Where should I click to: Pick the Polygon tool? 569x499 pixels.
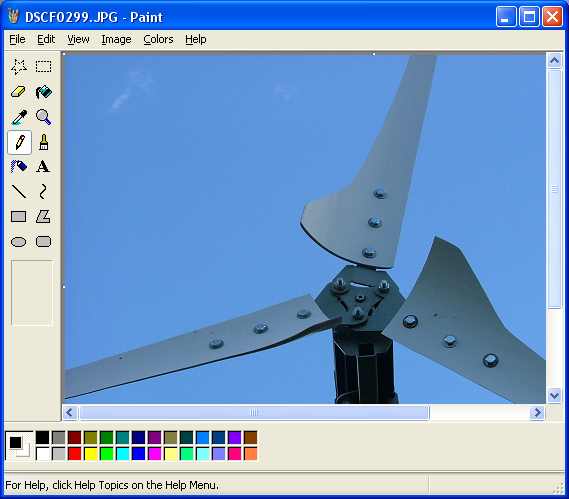tap(43, 217)
